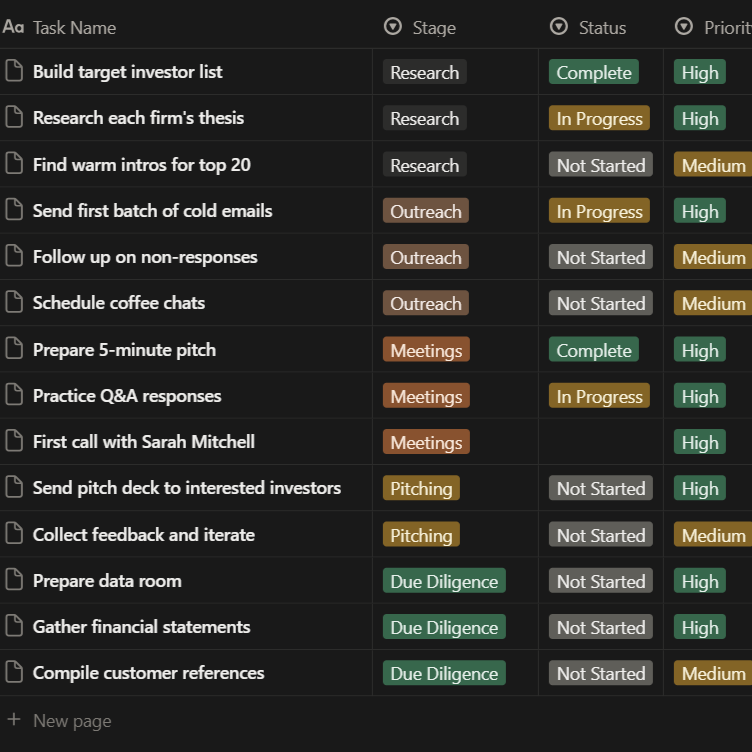
Task: Change Stage tag for Build target investor list
Action: click(x=424, y=72)
